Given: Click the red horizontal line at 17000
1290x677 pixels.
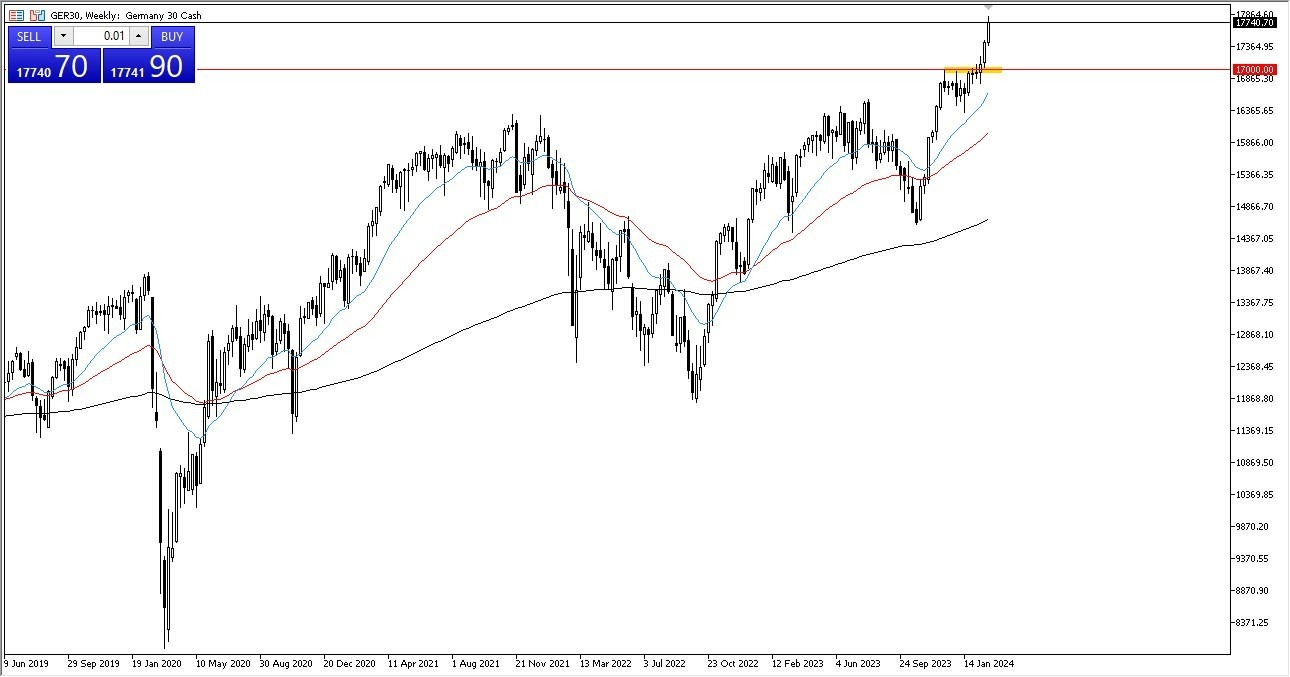Looking at the screenshot, I should (600, 69).
